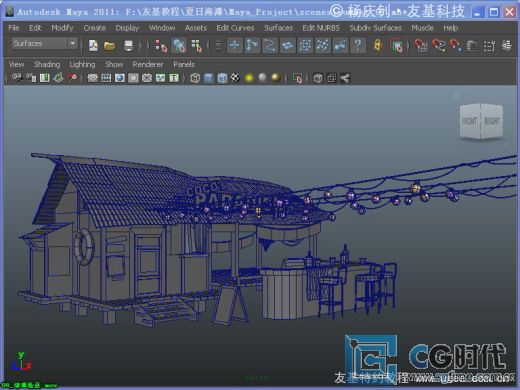The image size is (520, 390).
Task: Open the Assets menu
Action: 196,28
